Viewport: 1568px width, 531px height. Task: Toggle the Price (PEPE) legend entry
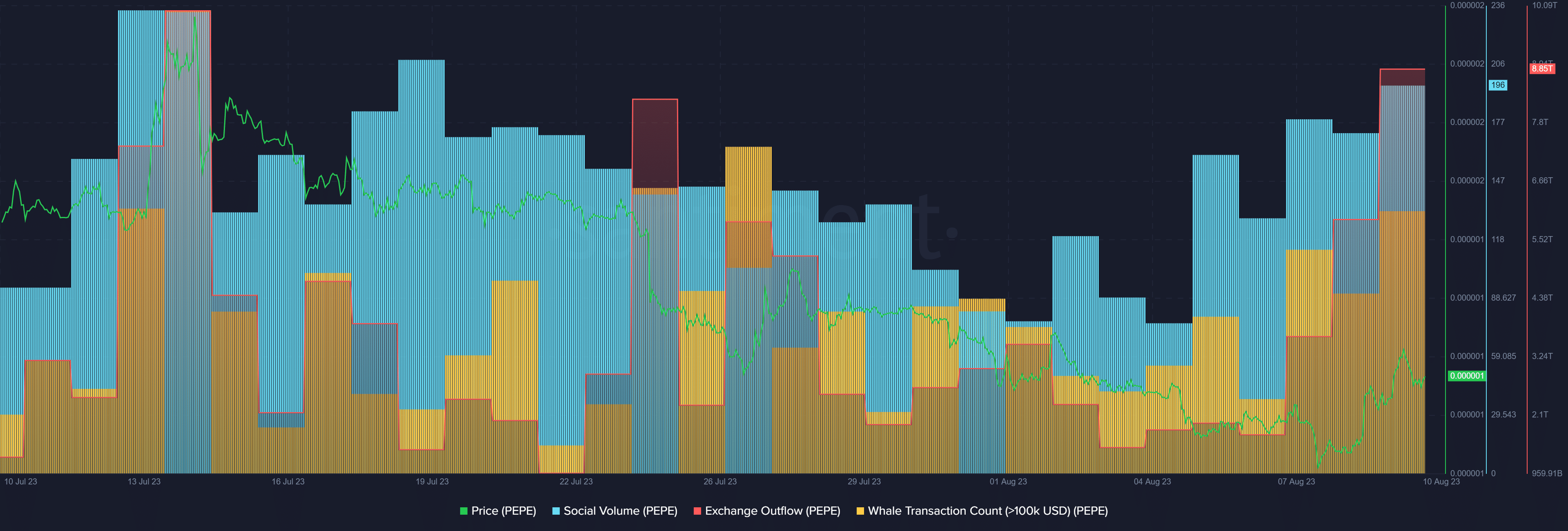coord(498,511)
